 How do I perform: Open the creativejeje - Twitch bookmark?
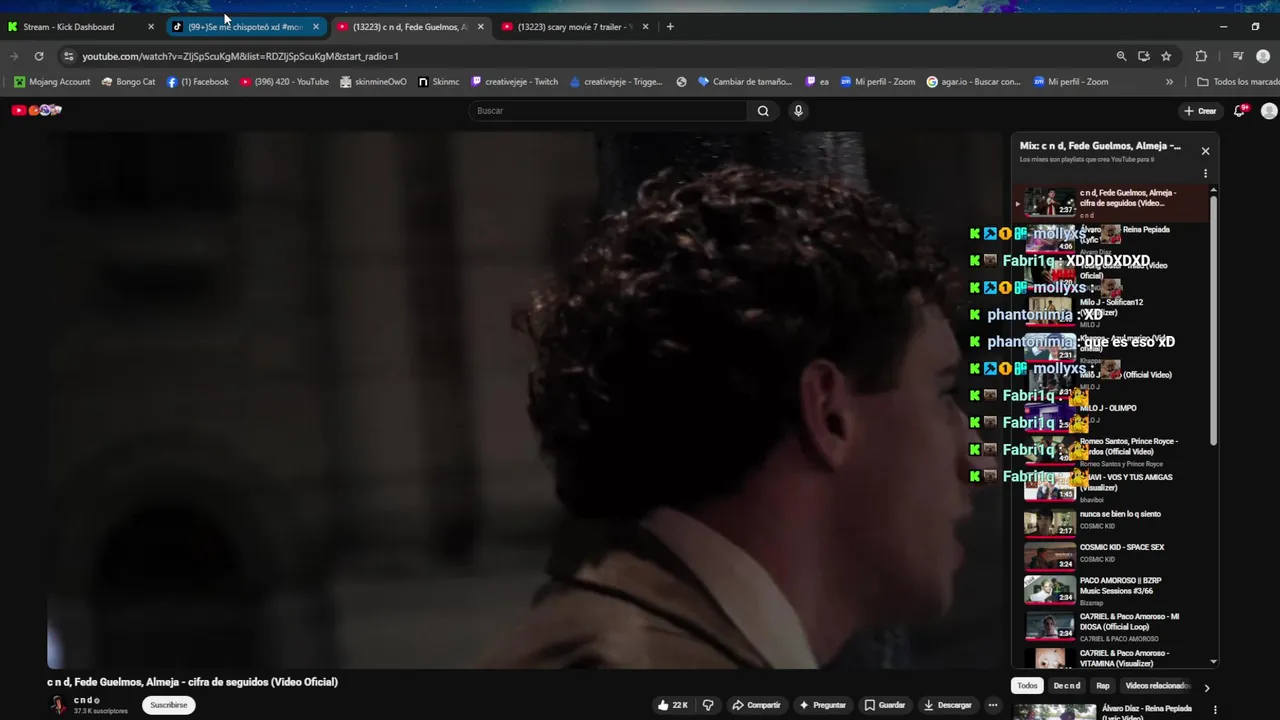click(514, 82)
